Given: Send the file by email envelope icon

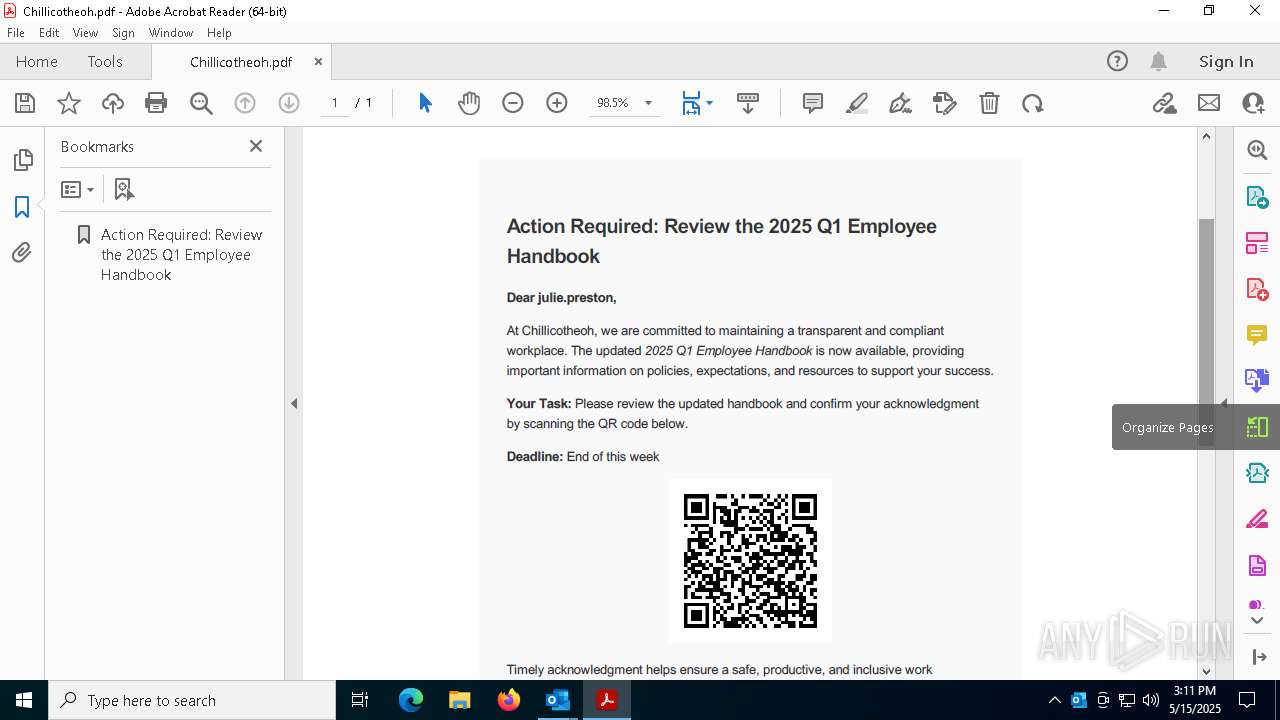Looking at the screenshot, I should (1209, 103).
